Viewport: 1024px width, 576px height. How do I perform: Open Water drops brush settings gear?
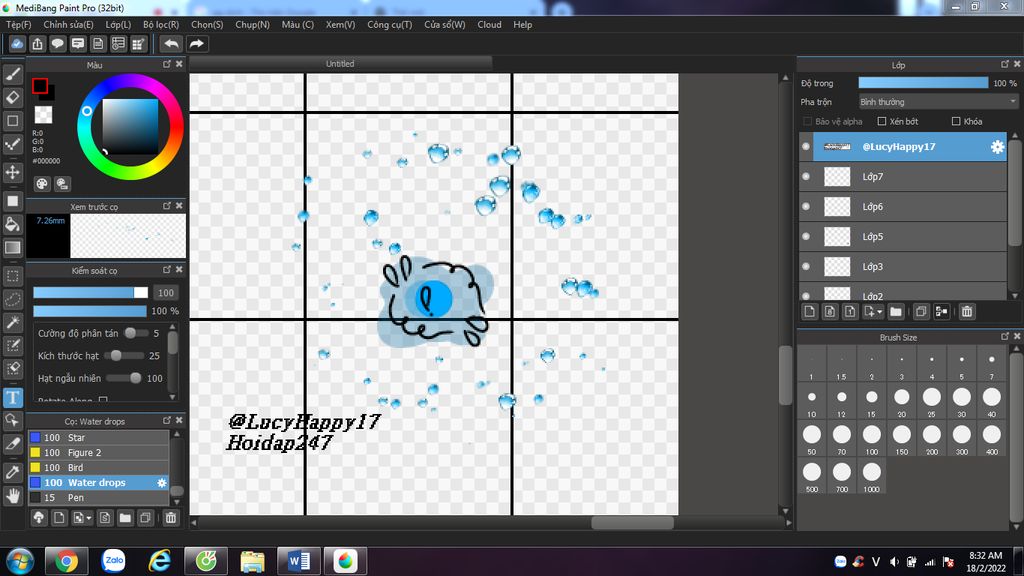point(162,483)
